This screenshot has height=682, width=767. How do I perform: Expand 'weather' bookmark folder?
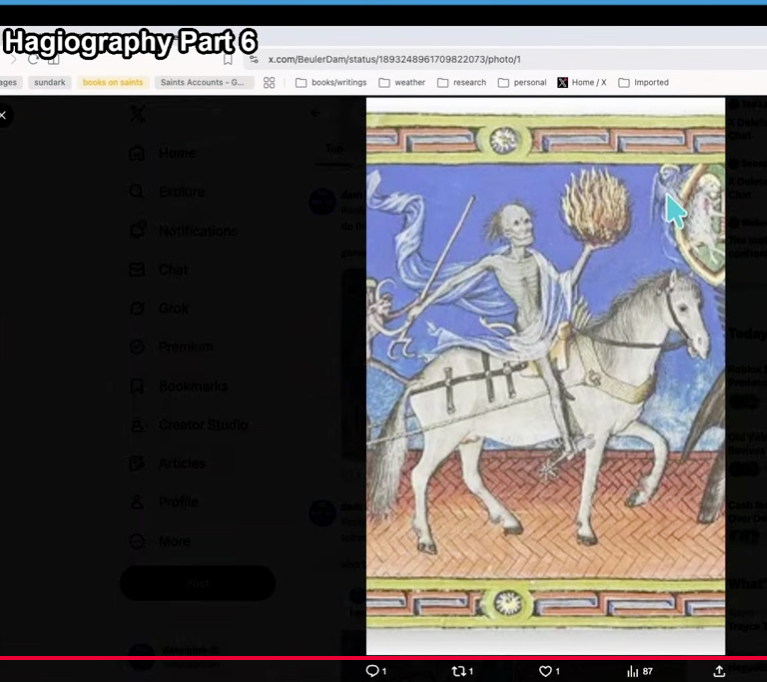[402, 82]
